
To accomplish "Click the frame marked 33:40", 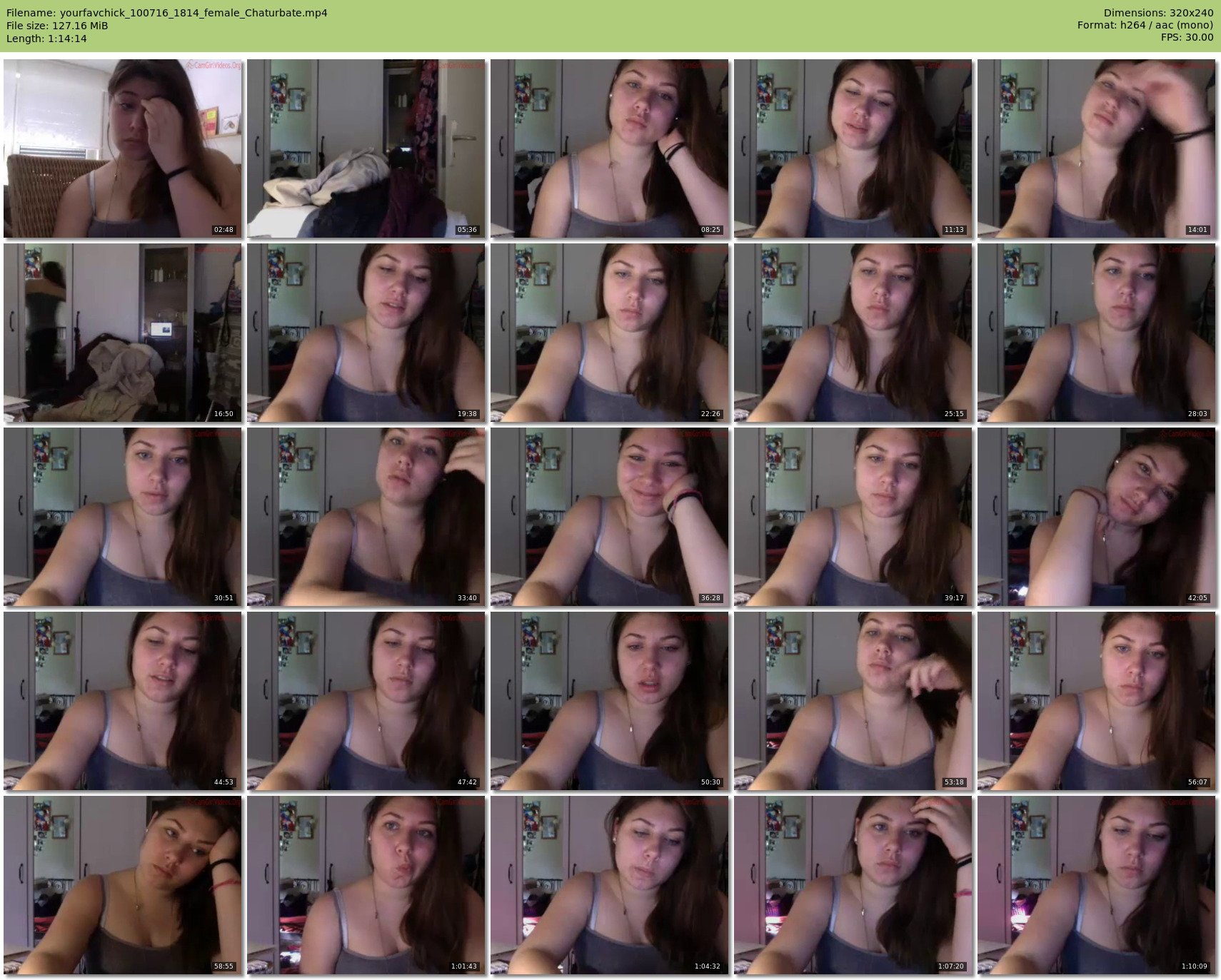I will [366, 517].
